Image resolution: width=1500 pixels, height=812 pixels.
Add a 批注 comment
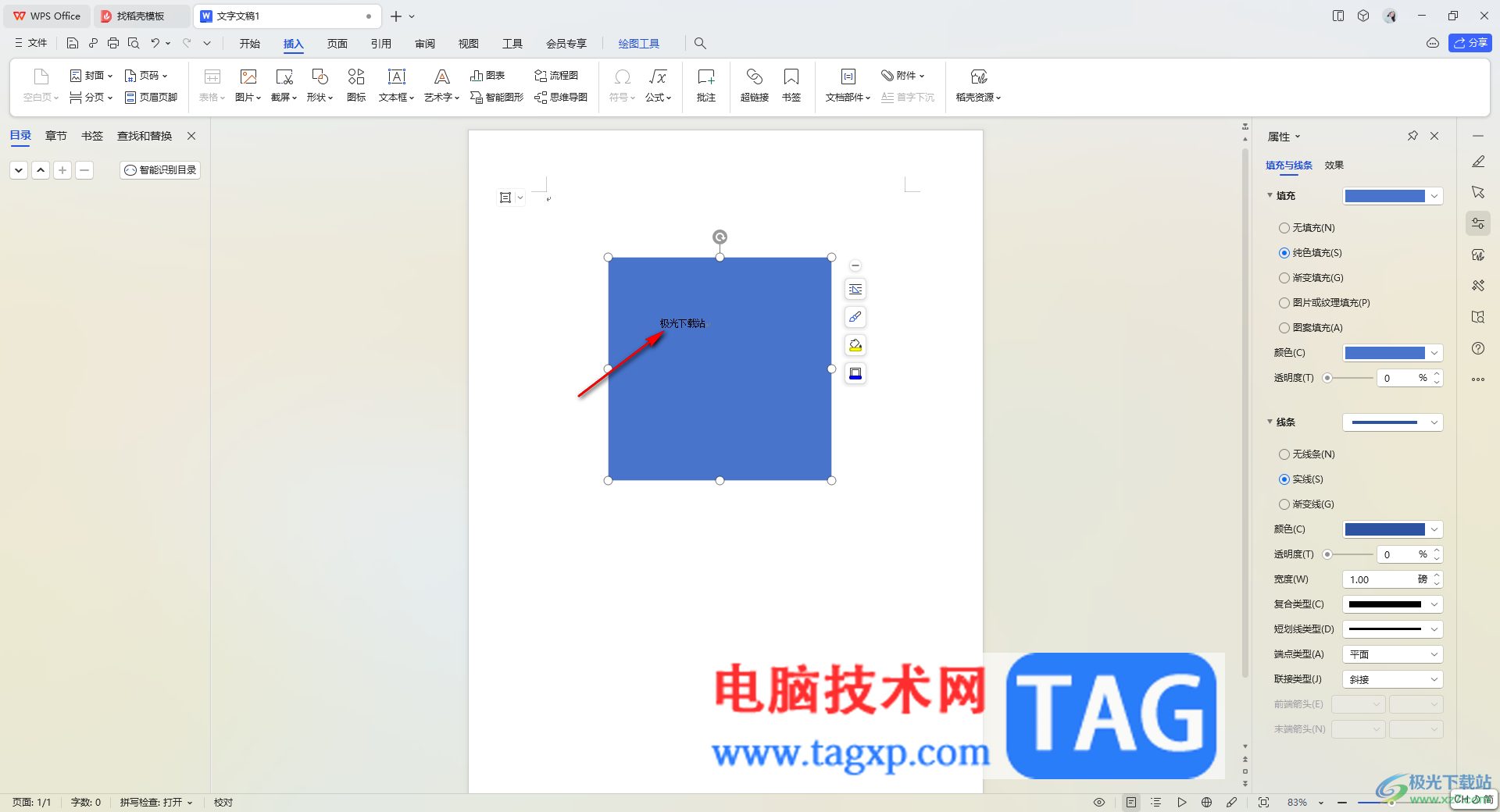click(706, 86)
